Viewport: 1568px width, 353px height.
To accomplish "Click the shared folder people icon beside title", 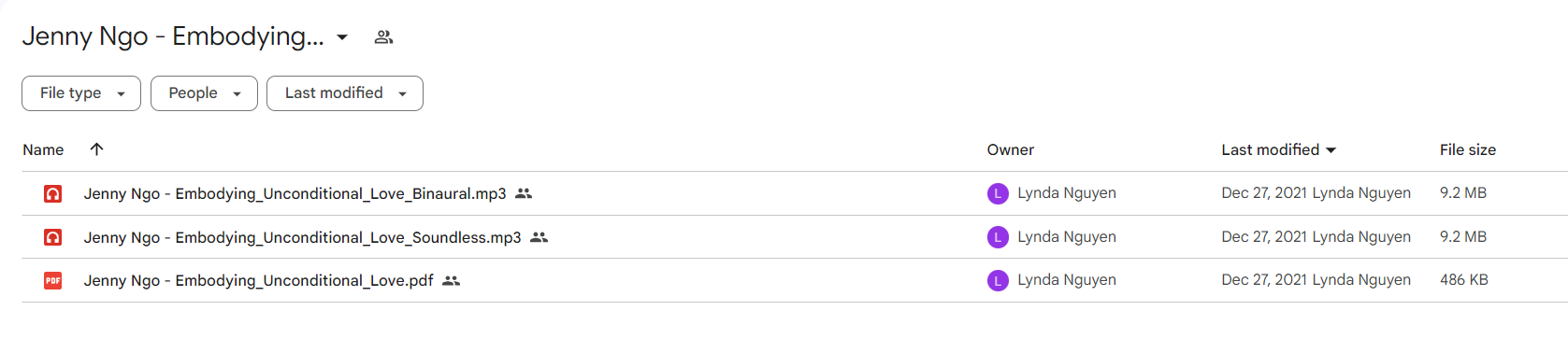I will tap(383, 37).
